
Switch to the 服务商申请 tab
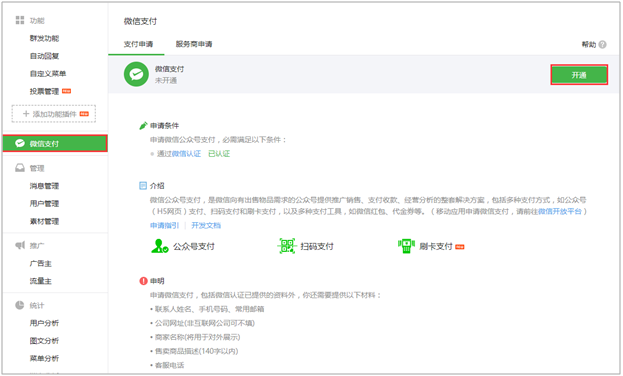click(x=194, y=44)
